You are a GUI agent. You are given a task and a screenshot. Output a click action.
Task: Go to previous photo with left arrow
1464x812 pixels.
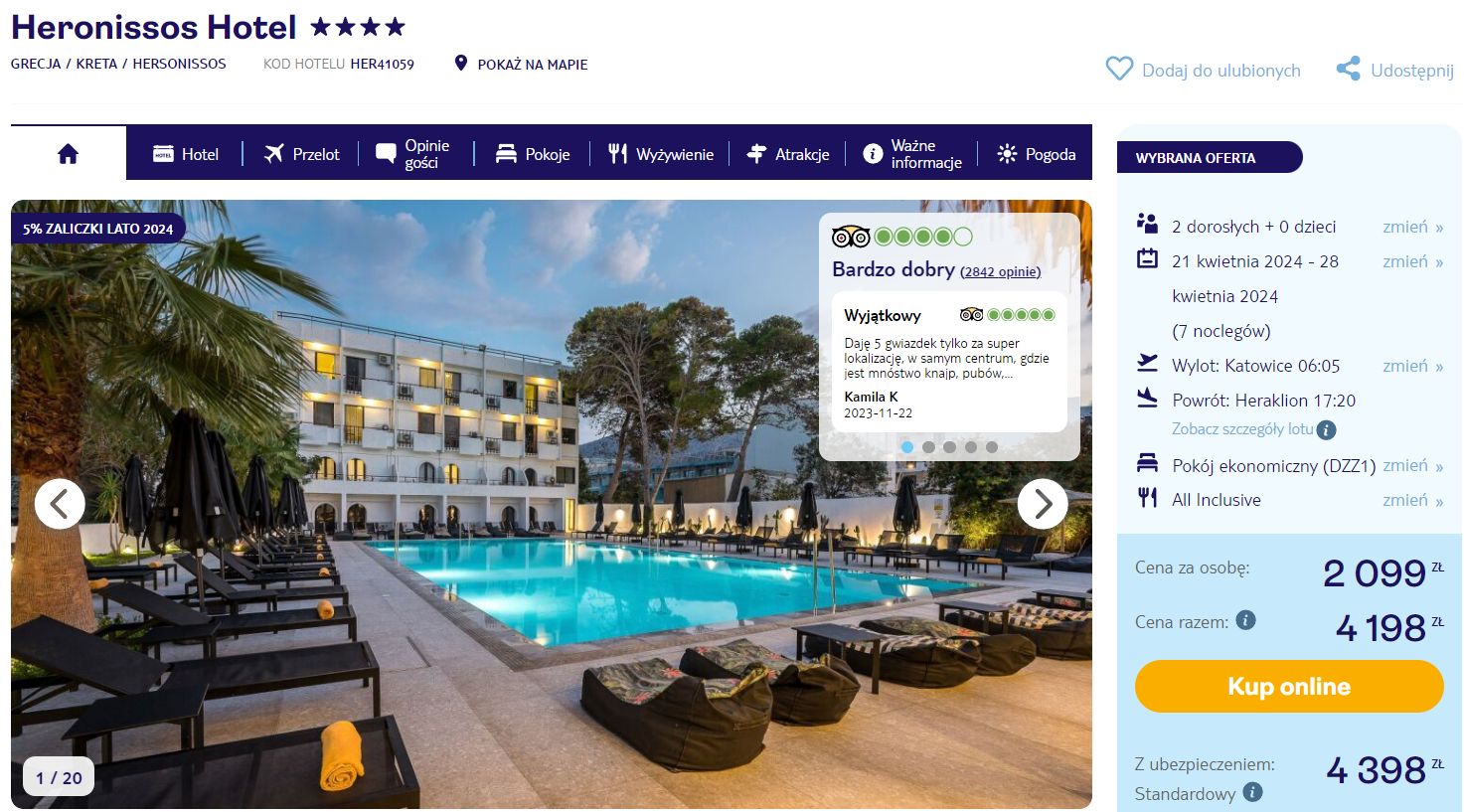coord(60,504)
